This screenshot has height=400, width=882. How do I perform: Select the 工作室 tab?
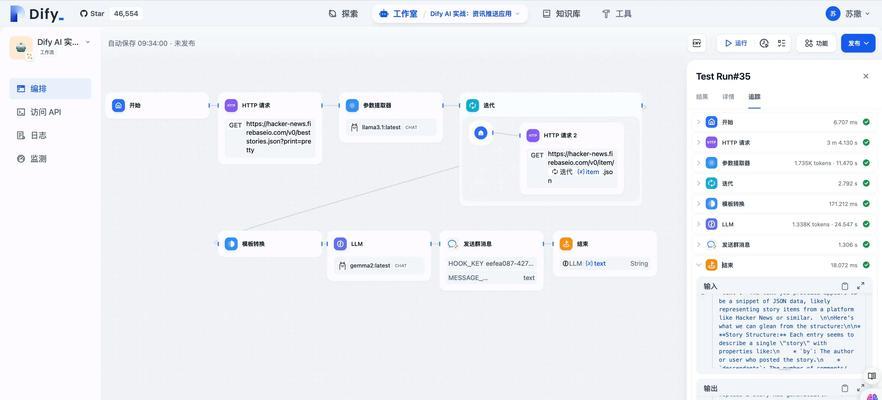pos(398,14)
